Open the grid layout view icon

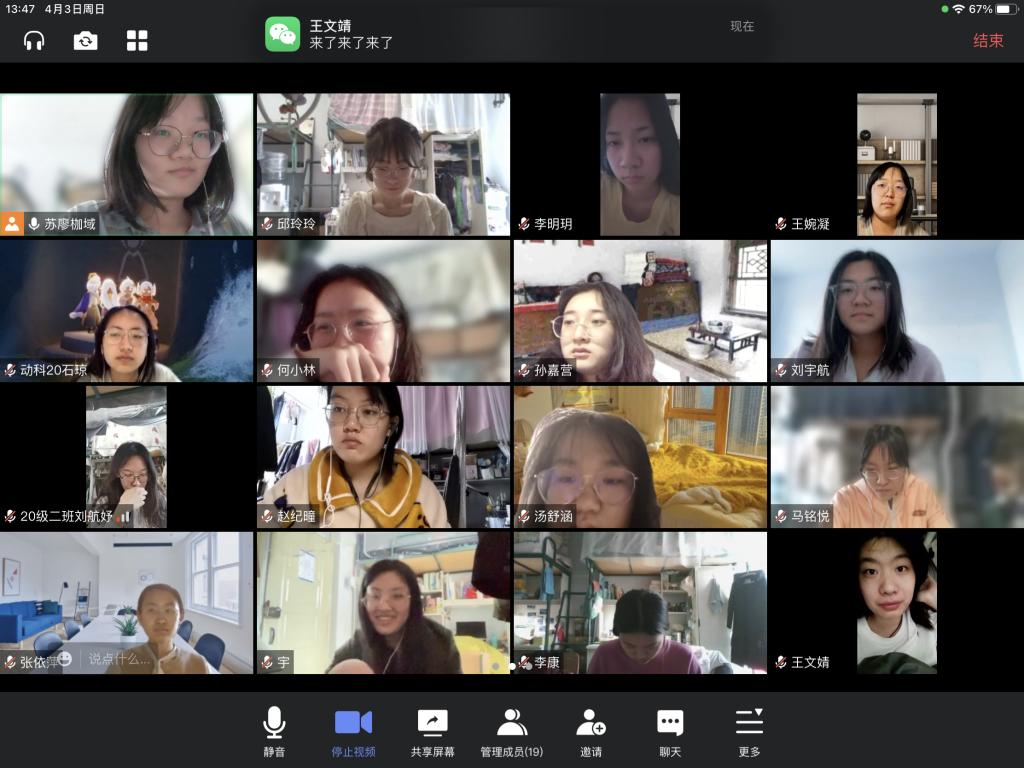point(137,40)
